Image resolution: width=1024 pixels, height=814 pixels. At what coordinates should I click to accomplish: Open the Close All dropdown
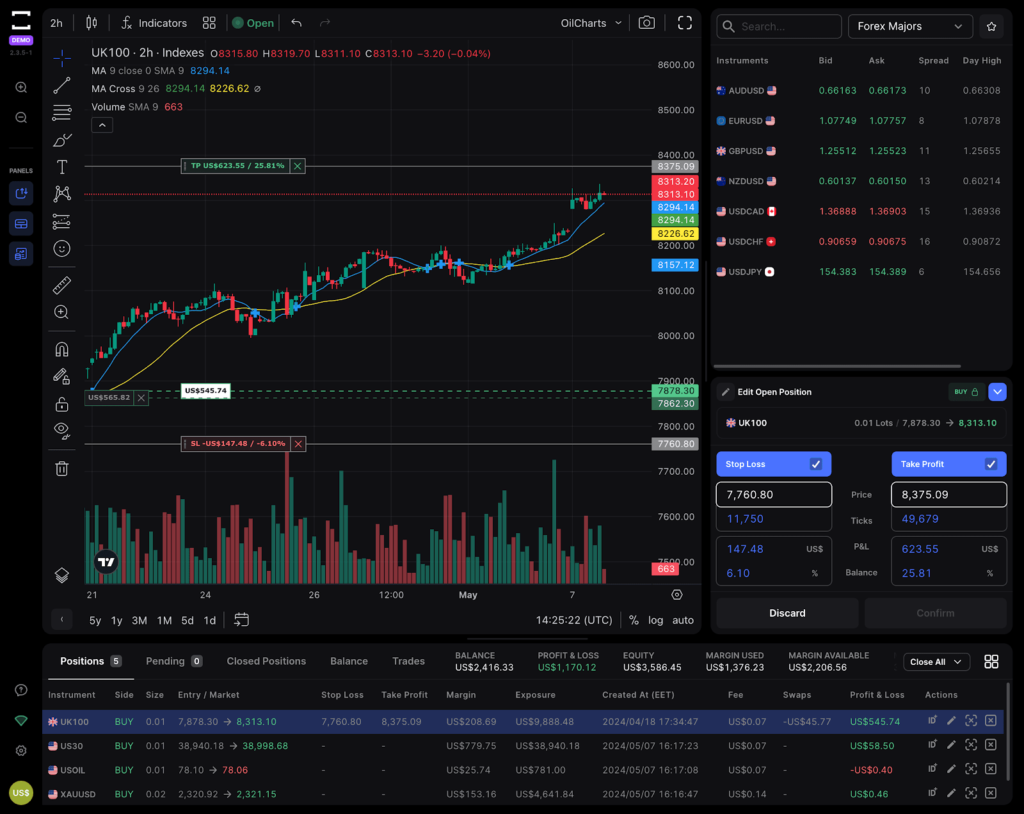click(x=936, y=662)
